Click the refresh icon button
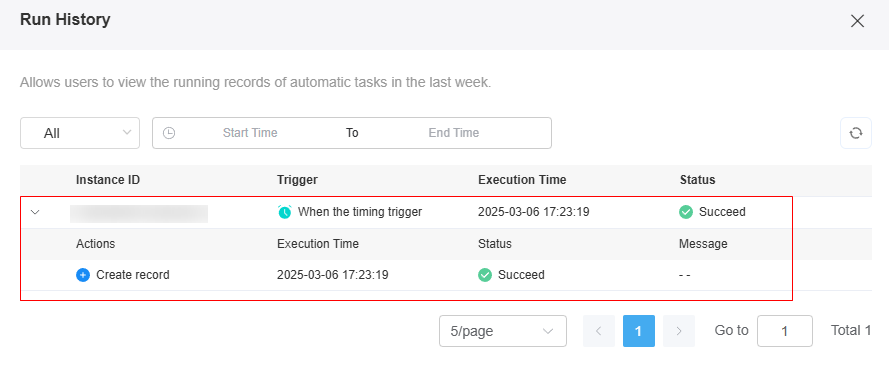 coord(856,133)
